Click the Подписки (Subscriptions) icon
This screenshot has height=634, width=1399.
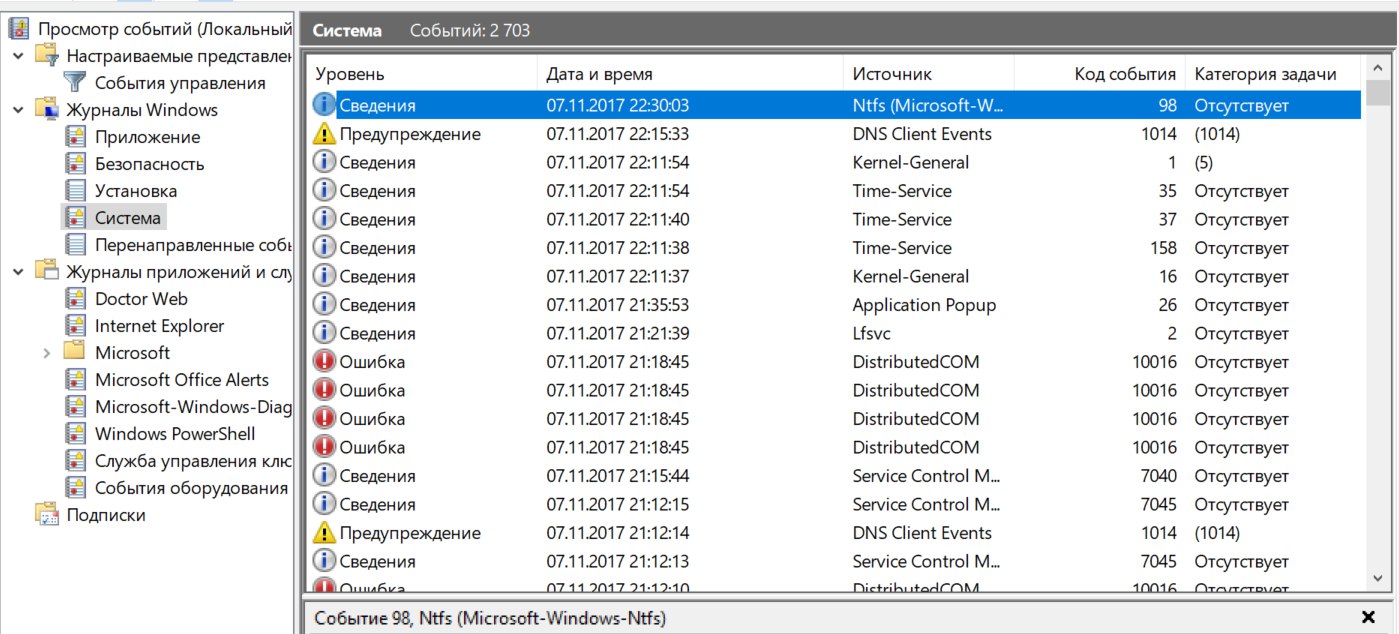46,515
